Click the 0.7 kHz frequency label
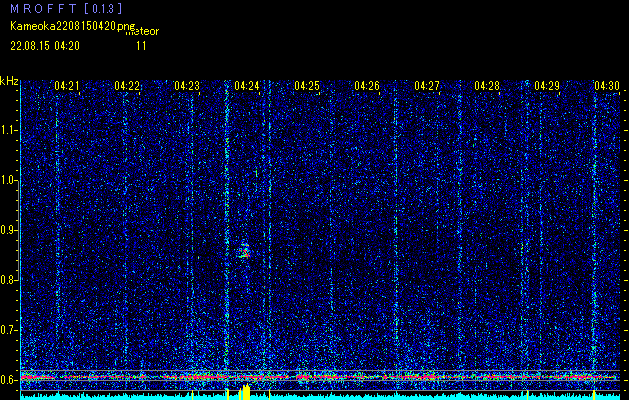Viewport: 629px width, 400px height. pyautogui.click(x=9, y=330)
